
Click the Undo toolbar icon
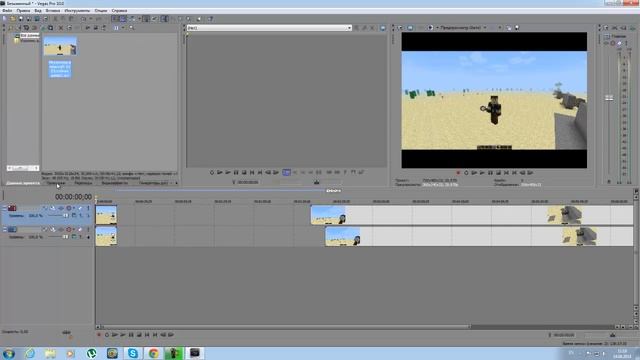[x=83, y=19]
